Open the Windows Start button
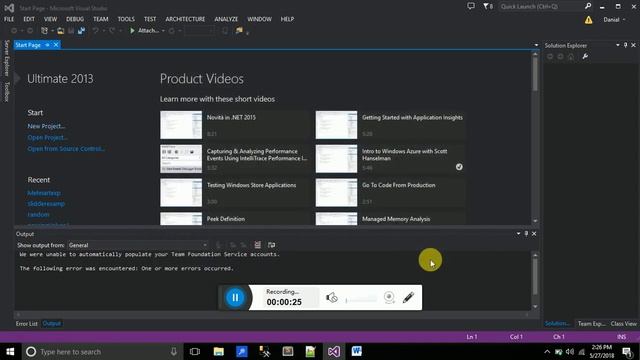The image size is (640, 360). tap(10, 351)
